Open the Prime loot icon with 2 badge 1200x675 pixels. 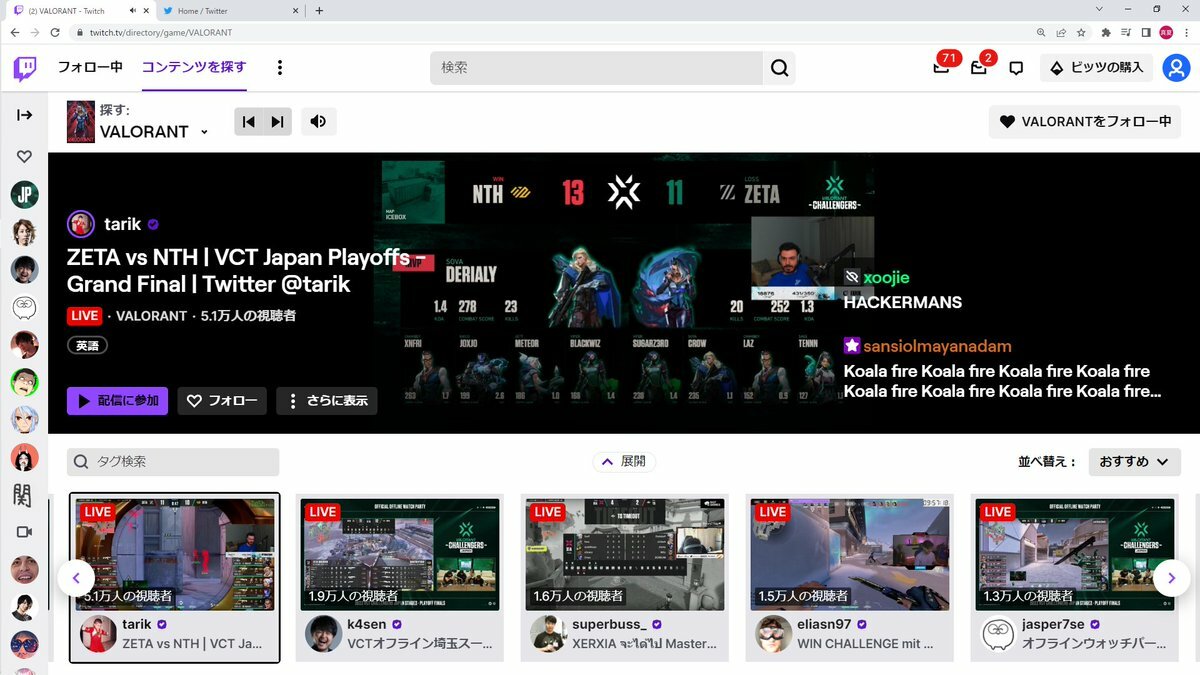click(979, 68)
